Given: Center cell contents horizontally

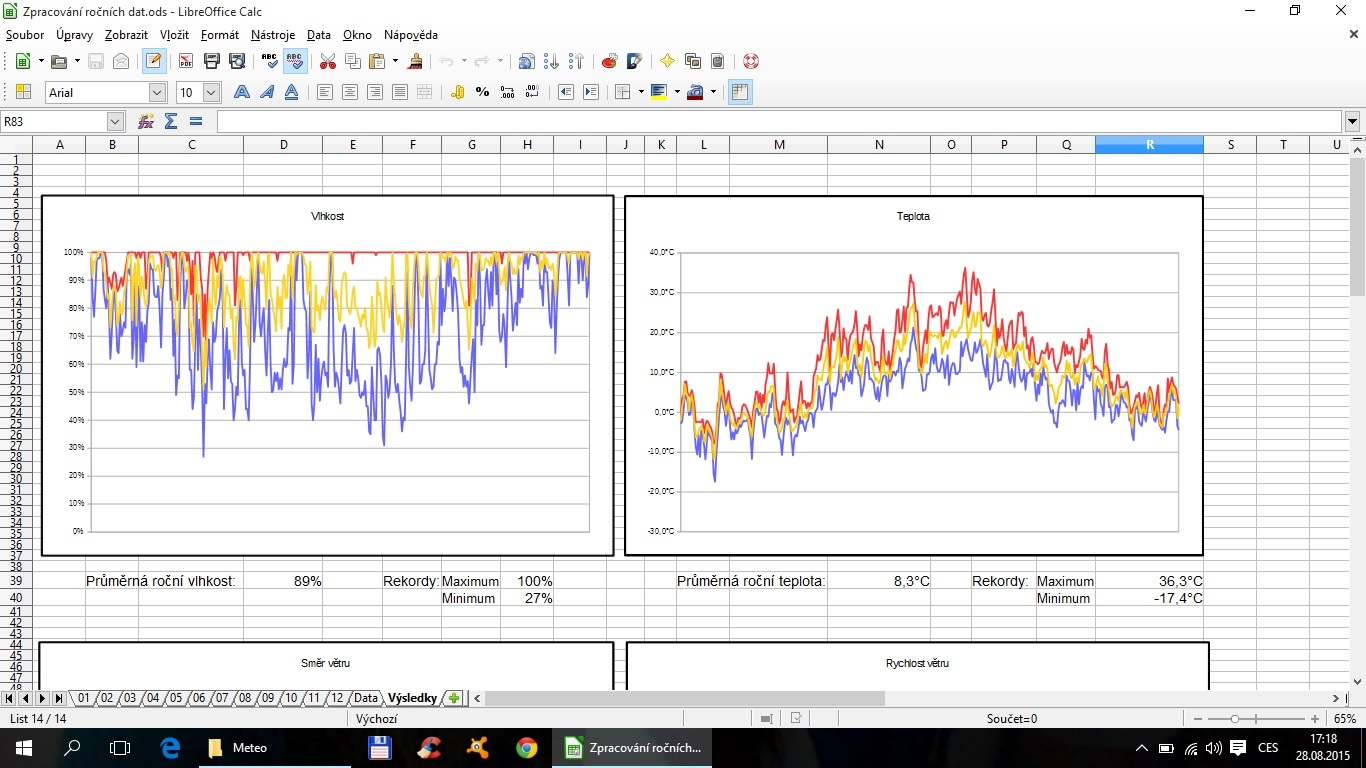Looking at the screenshot, I should 350,92.
